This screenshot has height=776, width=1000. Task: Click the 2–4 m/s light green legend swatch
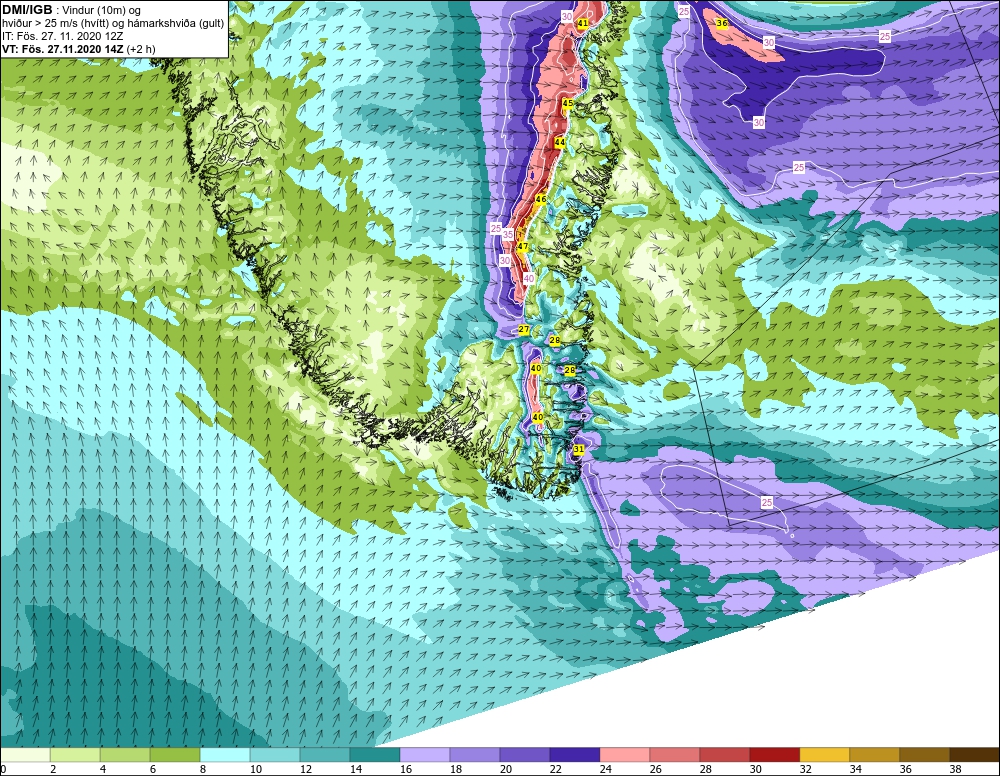[75, 755]
